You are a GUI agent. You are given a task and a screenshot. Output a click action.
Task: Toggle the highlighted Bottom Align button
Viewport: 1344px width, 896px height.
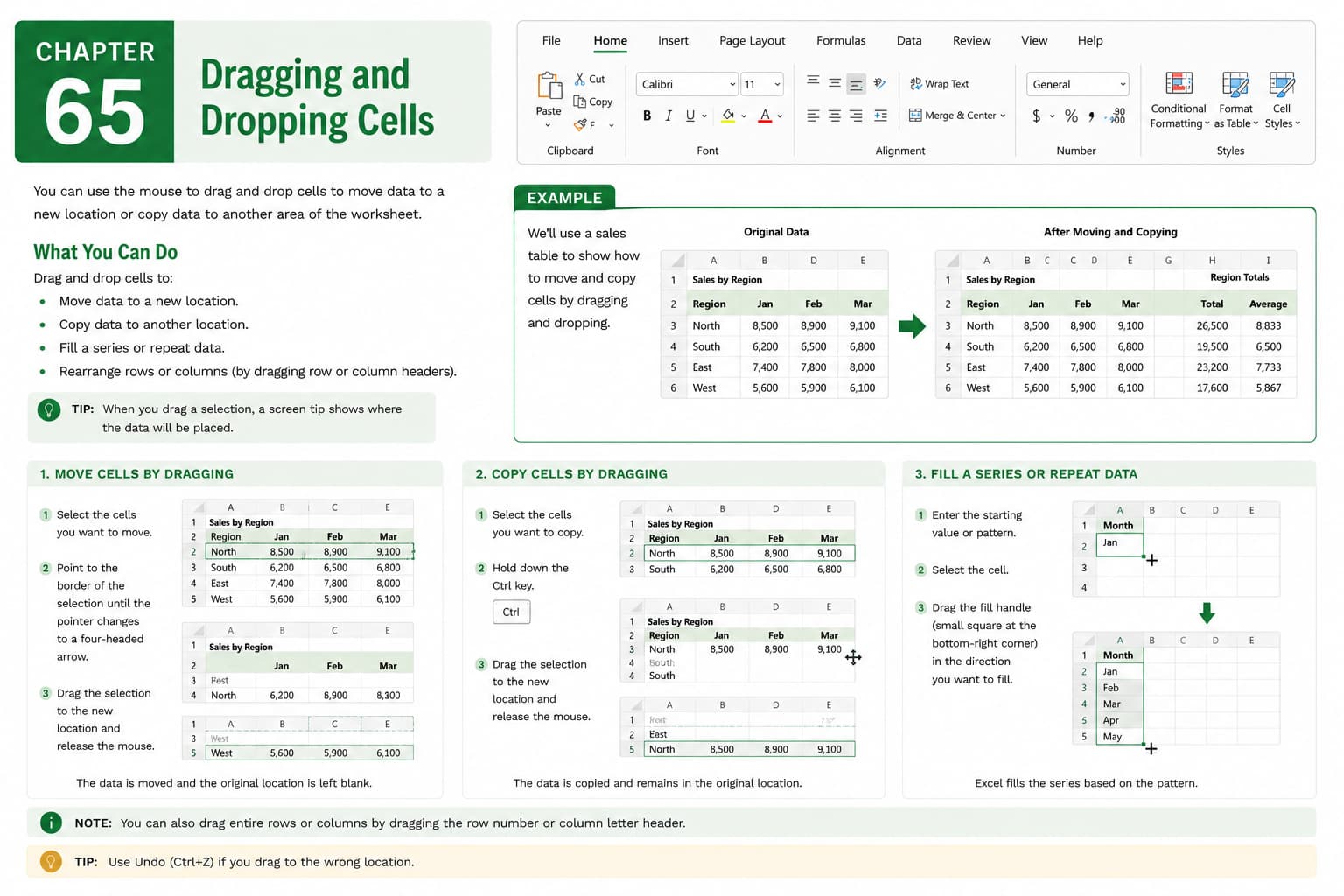click(856, 84)
